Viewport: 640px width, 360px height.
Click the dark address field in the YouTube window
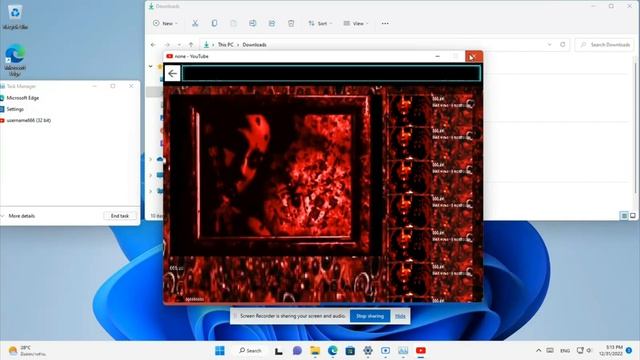[331, 73]
